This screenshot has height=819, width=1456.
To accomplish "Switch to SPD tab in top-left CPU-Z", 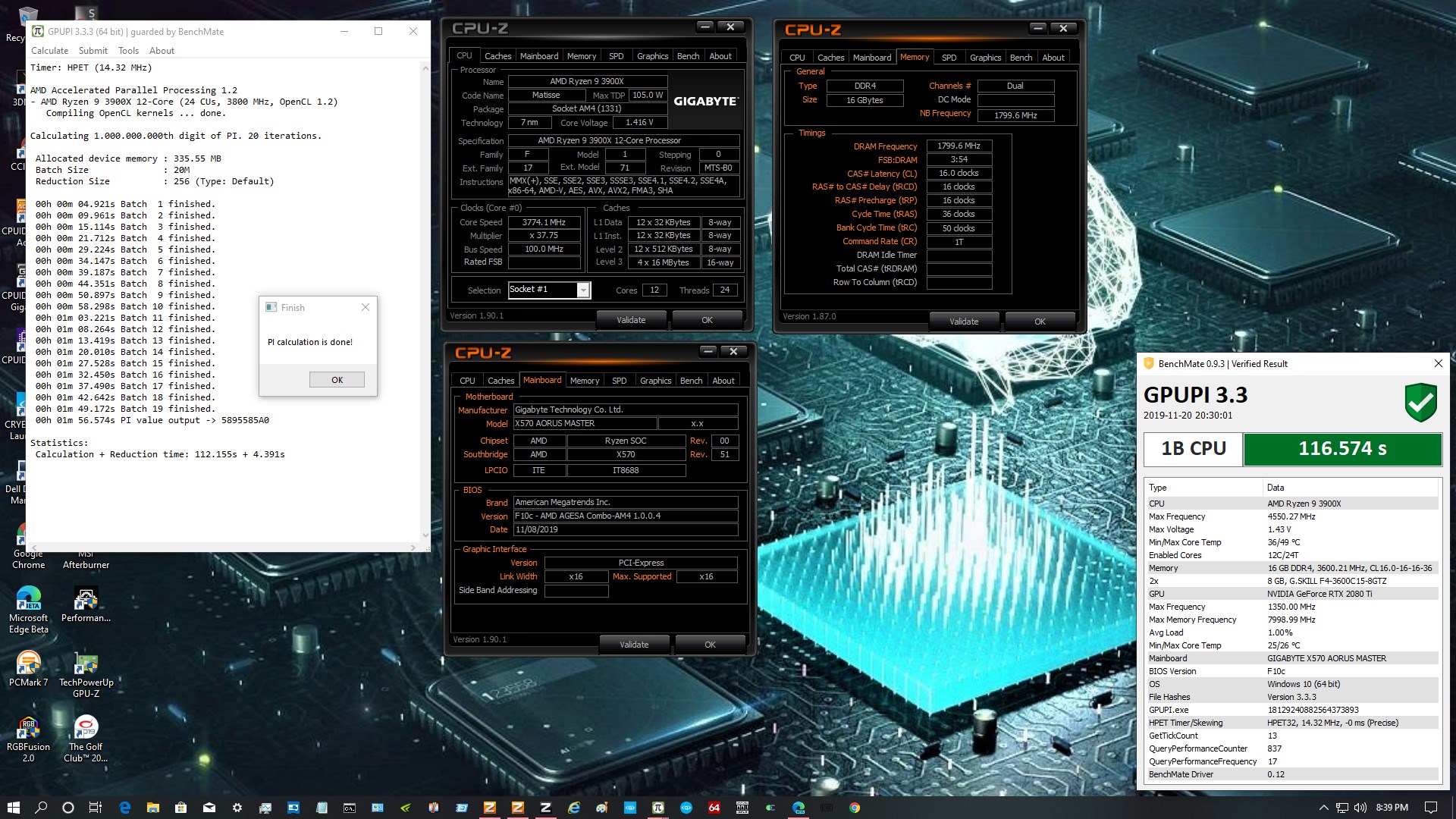I will [617, 56].
